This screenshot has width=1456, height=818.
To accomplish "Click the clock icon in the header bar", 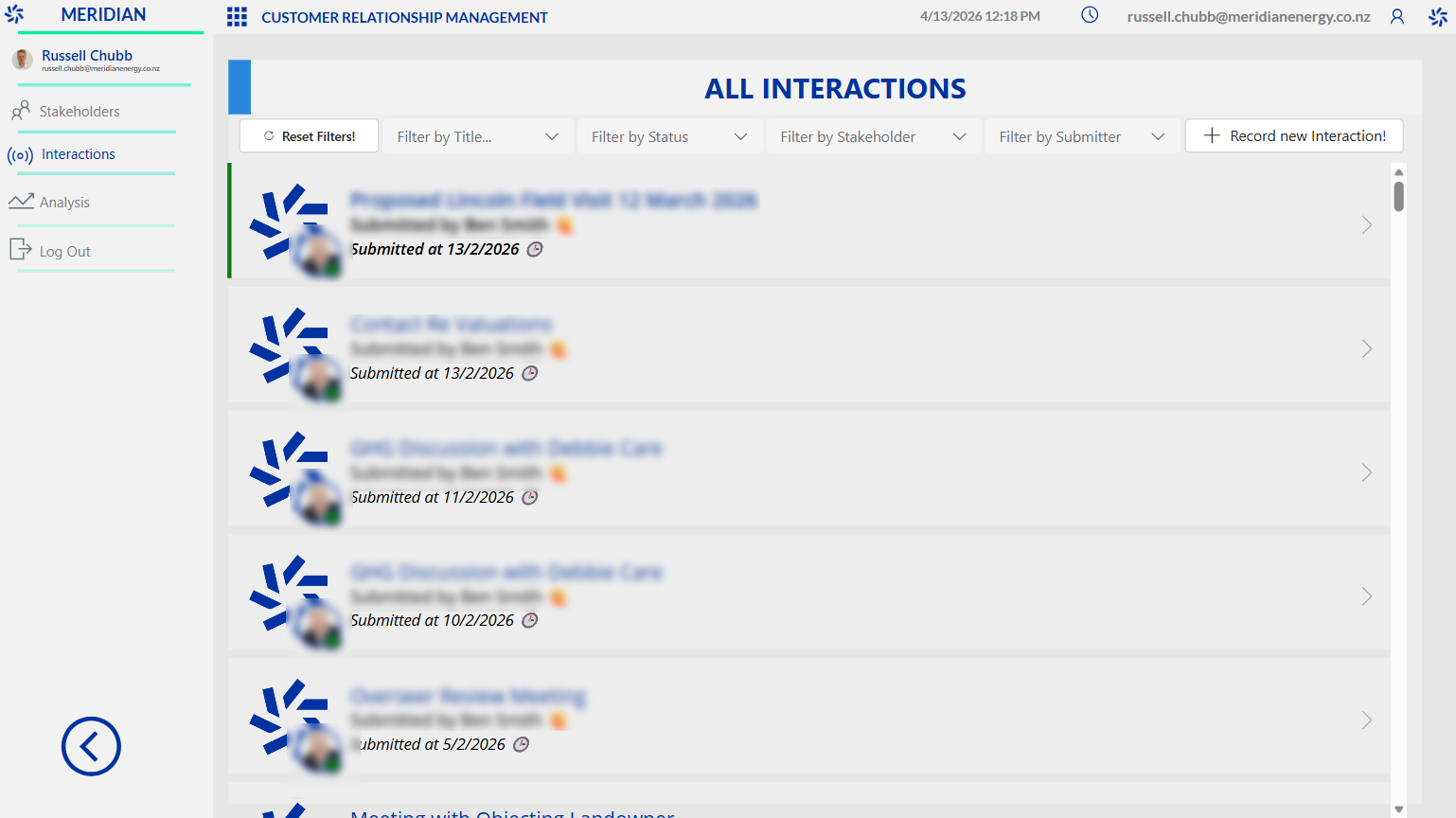I will tap(1090, 15).
